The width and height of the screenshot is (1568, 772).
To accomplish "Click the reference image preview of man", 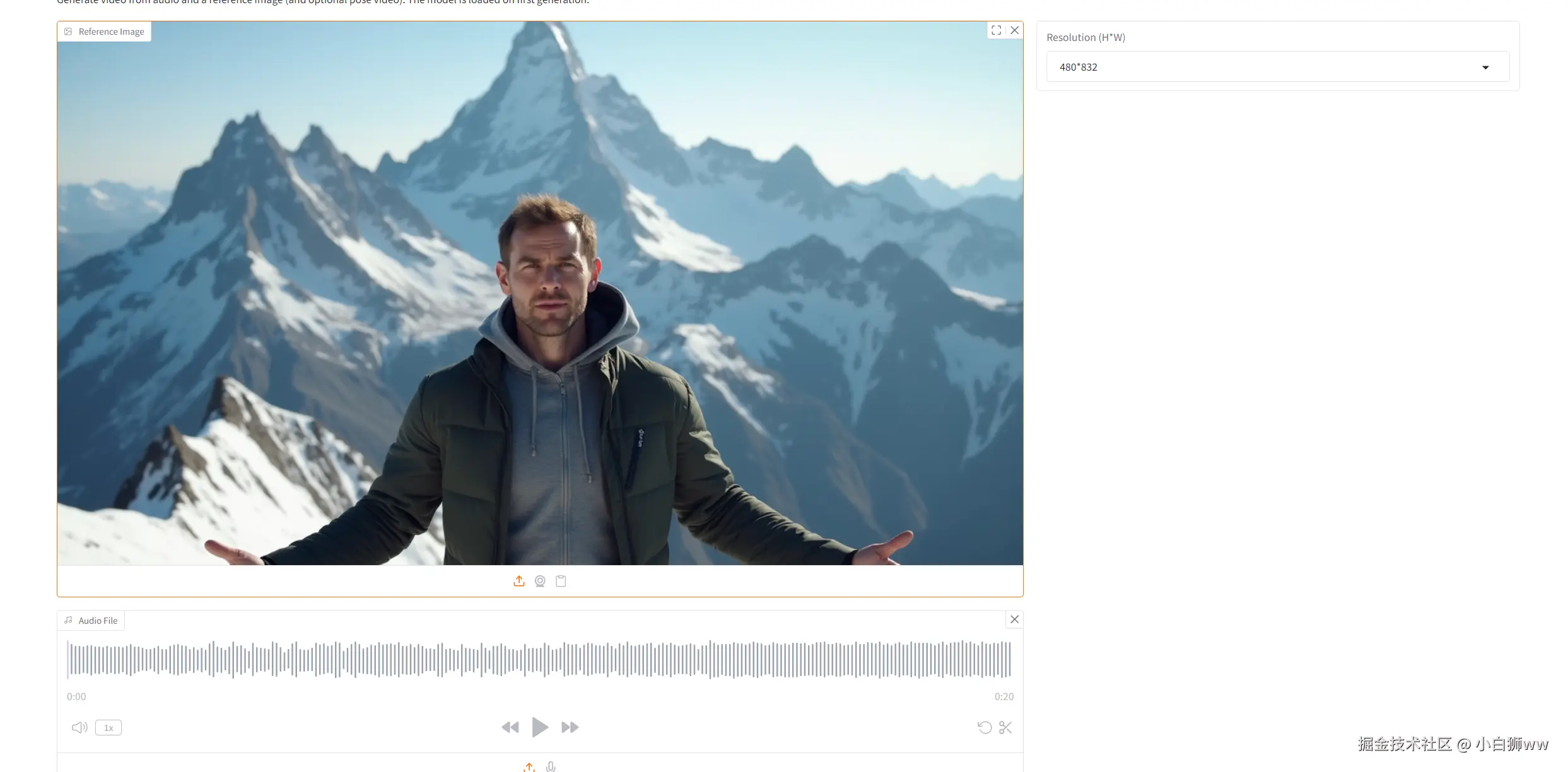I will click(549, 353).
